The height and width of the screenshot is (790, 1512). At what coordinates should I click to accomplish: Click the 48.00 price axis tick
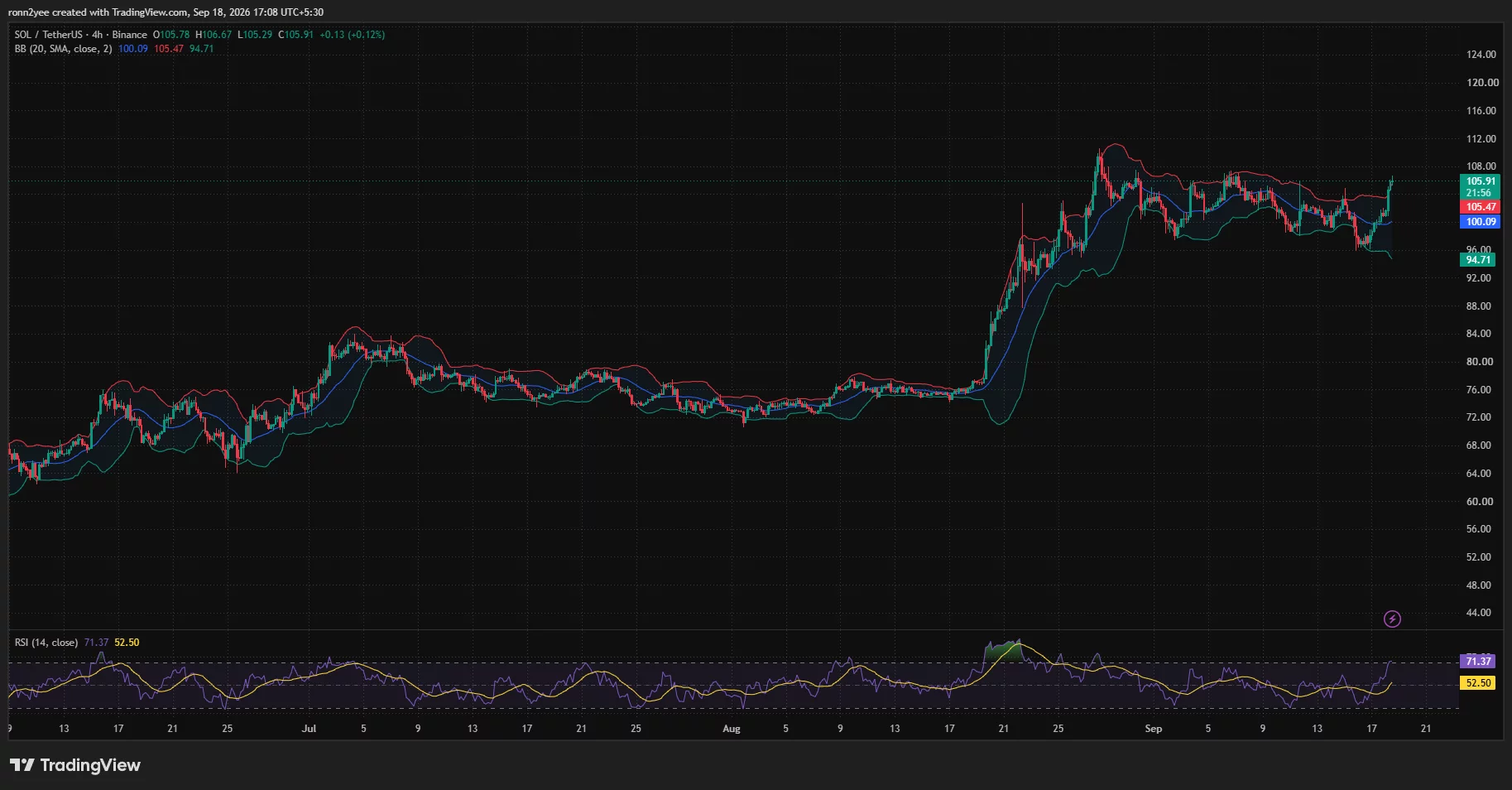1479,585
